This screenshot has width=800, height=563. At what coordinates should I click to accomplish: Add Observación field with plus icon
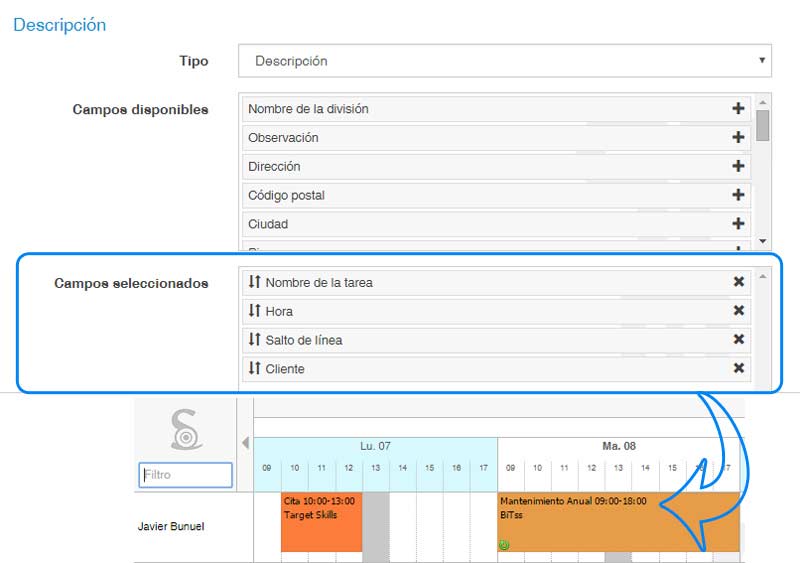coord(738,137)
